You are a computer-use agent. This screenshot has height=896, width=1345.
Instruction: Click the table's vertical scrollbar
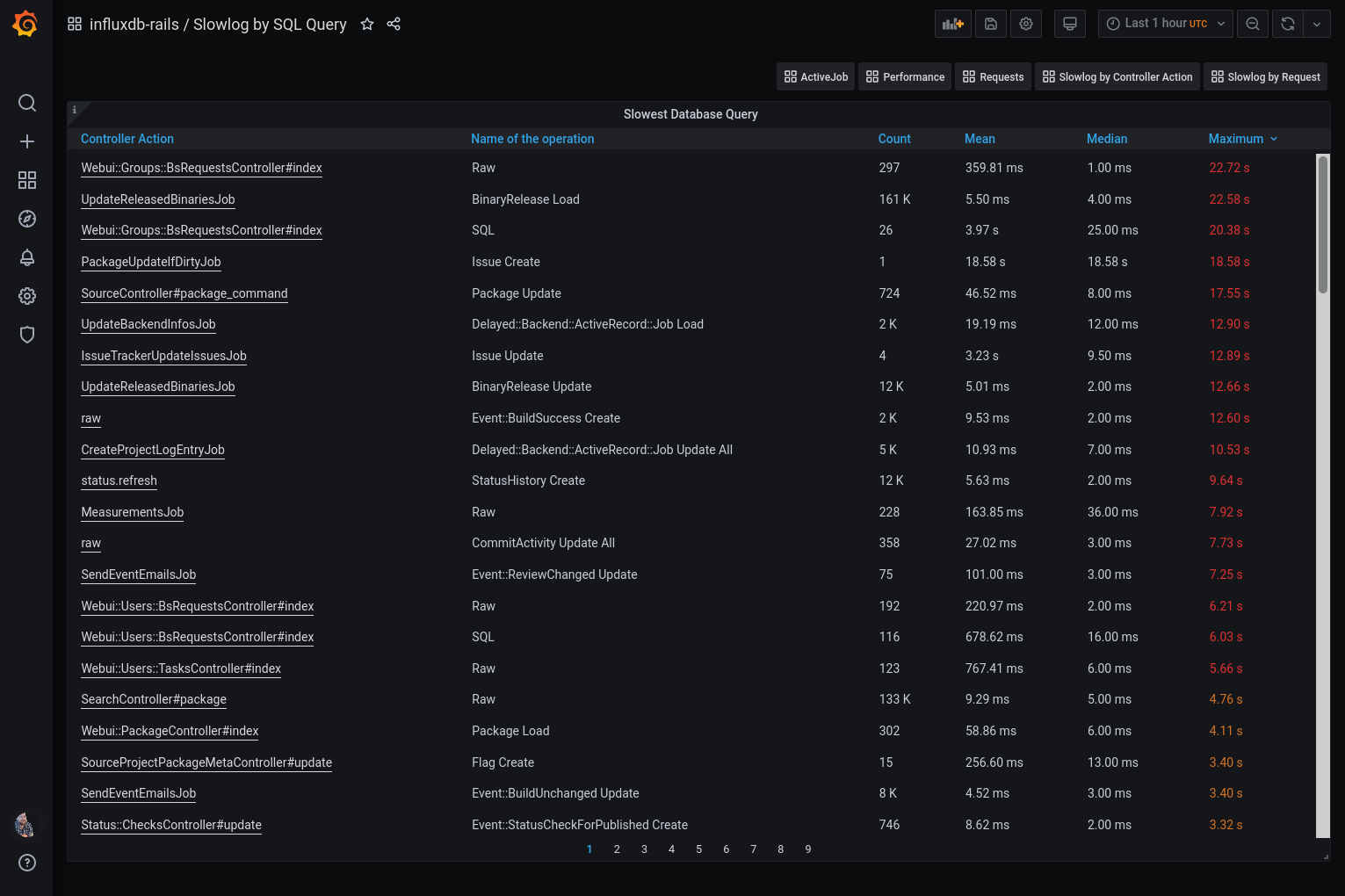(1322, 224)
